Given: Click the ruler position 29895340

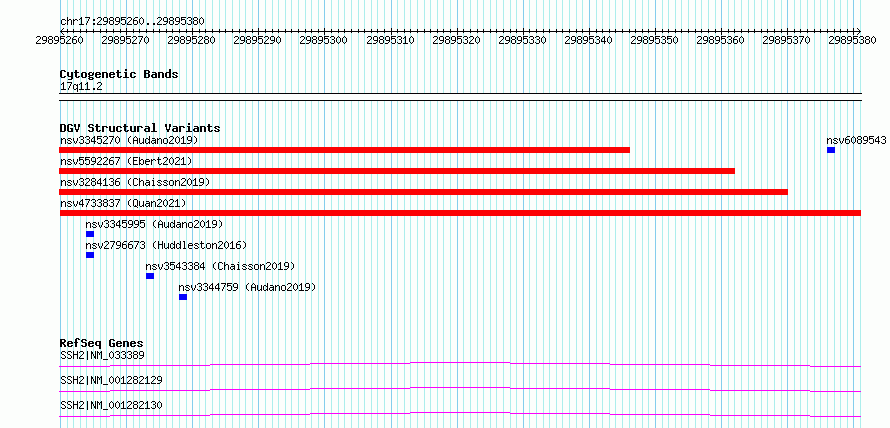Looking at the screenshot, I should [589, 41].
